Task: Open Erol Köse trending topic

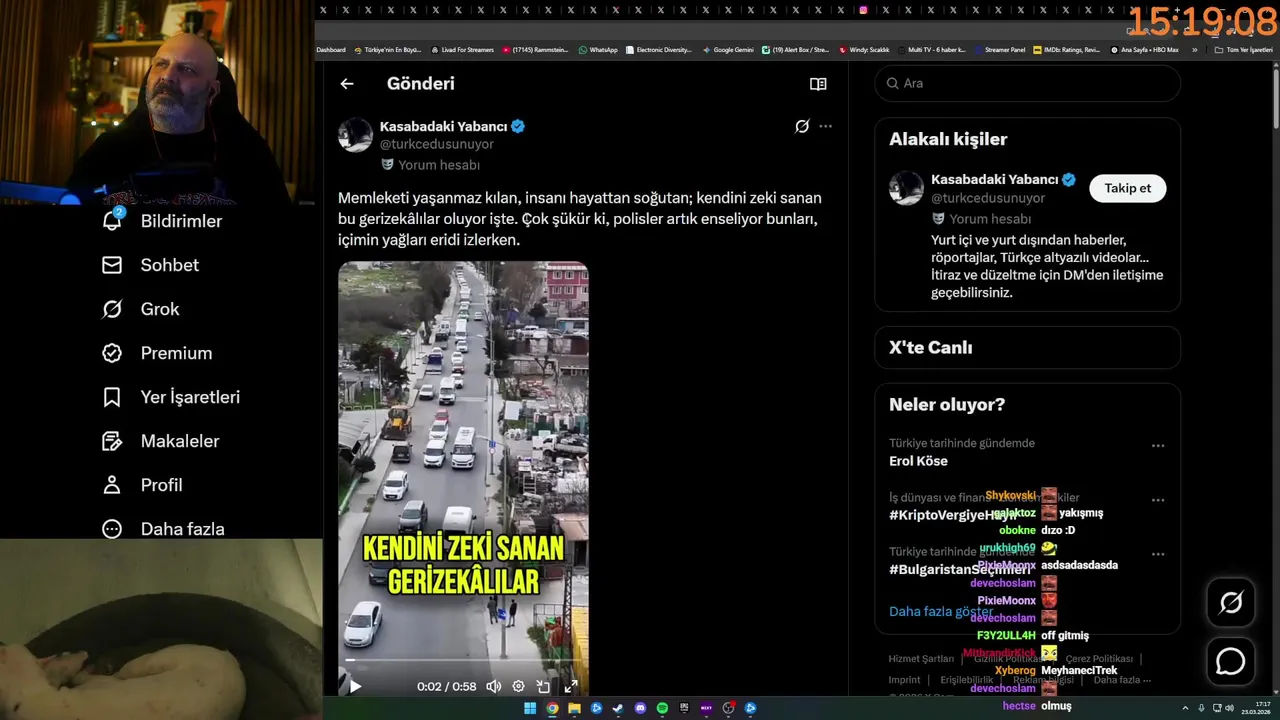Action: [x=918, y=461]
